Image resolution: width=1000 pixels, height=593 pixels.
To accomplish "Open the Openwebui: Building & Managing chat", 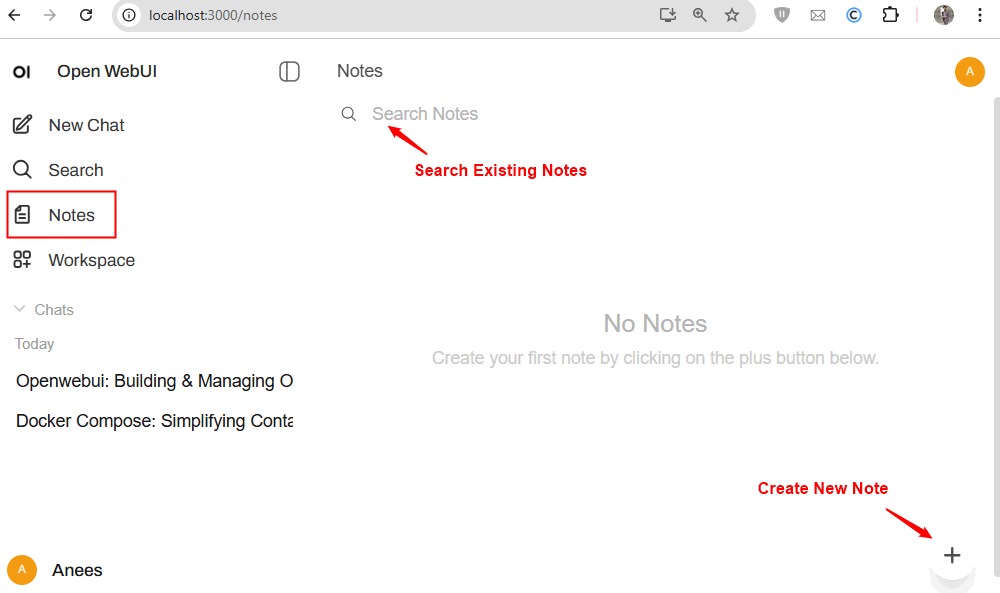I will 154,381.
